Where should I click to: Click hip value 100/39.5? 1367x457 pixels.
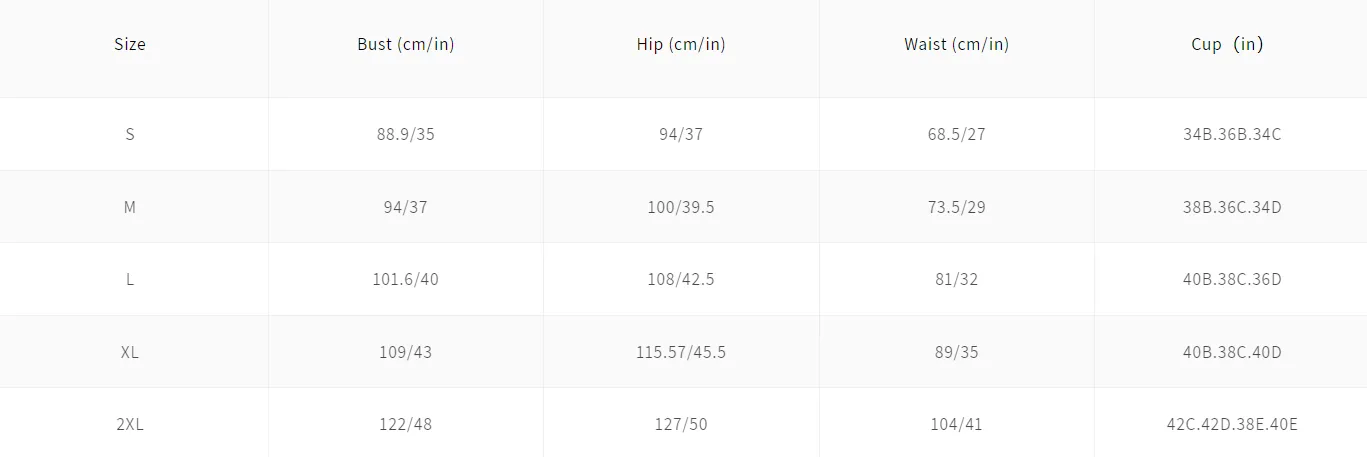point(681,207)
